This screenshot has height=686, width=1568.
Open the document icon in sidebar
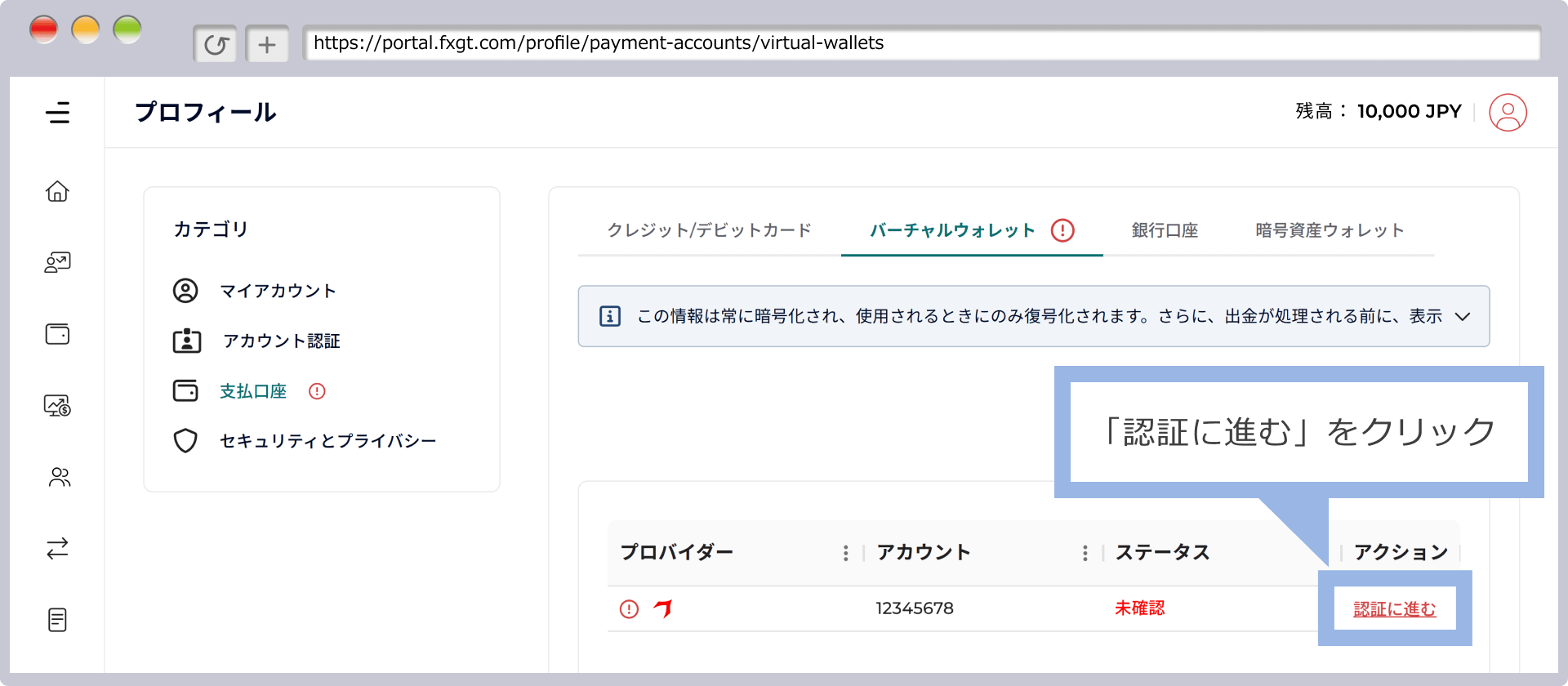click(x=57, y=620)
